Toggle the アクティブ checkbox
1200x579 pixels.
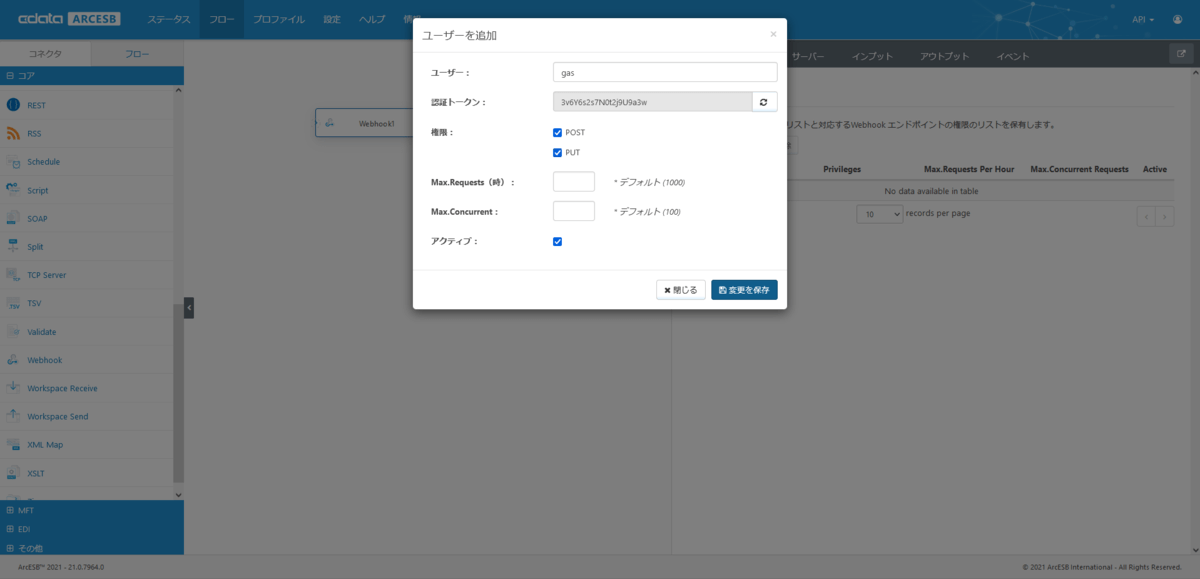coord(558,241)
